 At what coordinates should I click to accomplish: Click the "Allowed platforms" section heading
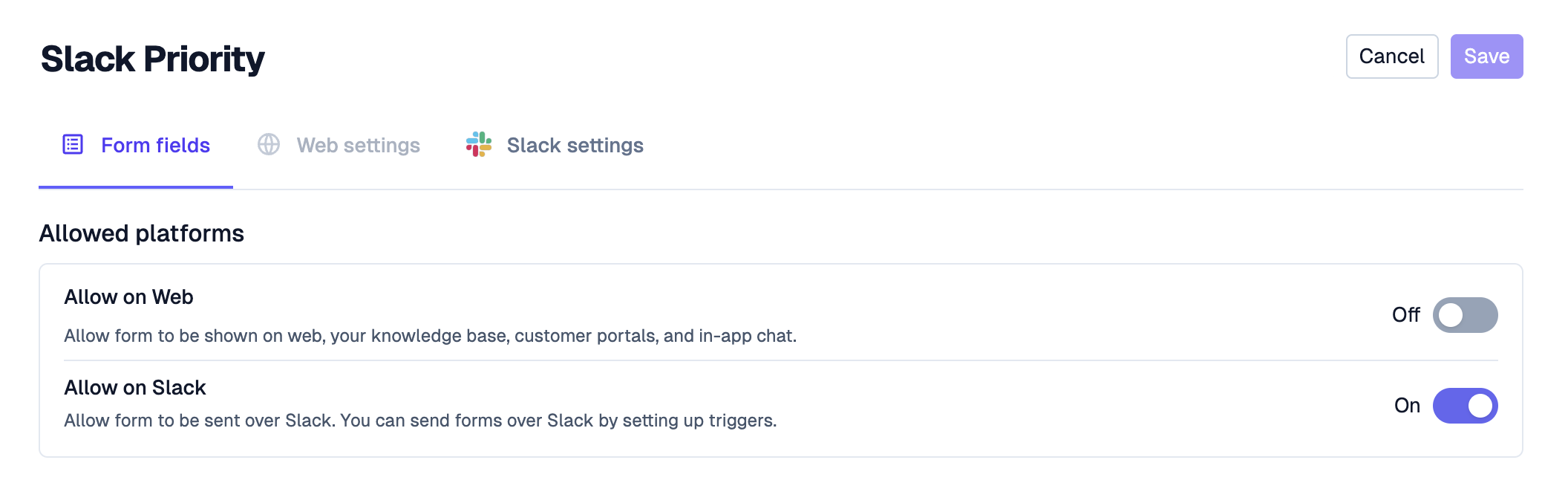[x=142, y=233]
